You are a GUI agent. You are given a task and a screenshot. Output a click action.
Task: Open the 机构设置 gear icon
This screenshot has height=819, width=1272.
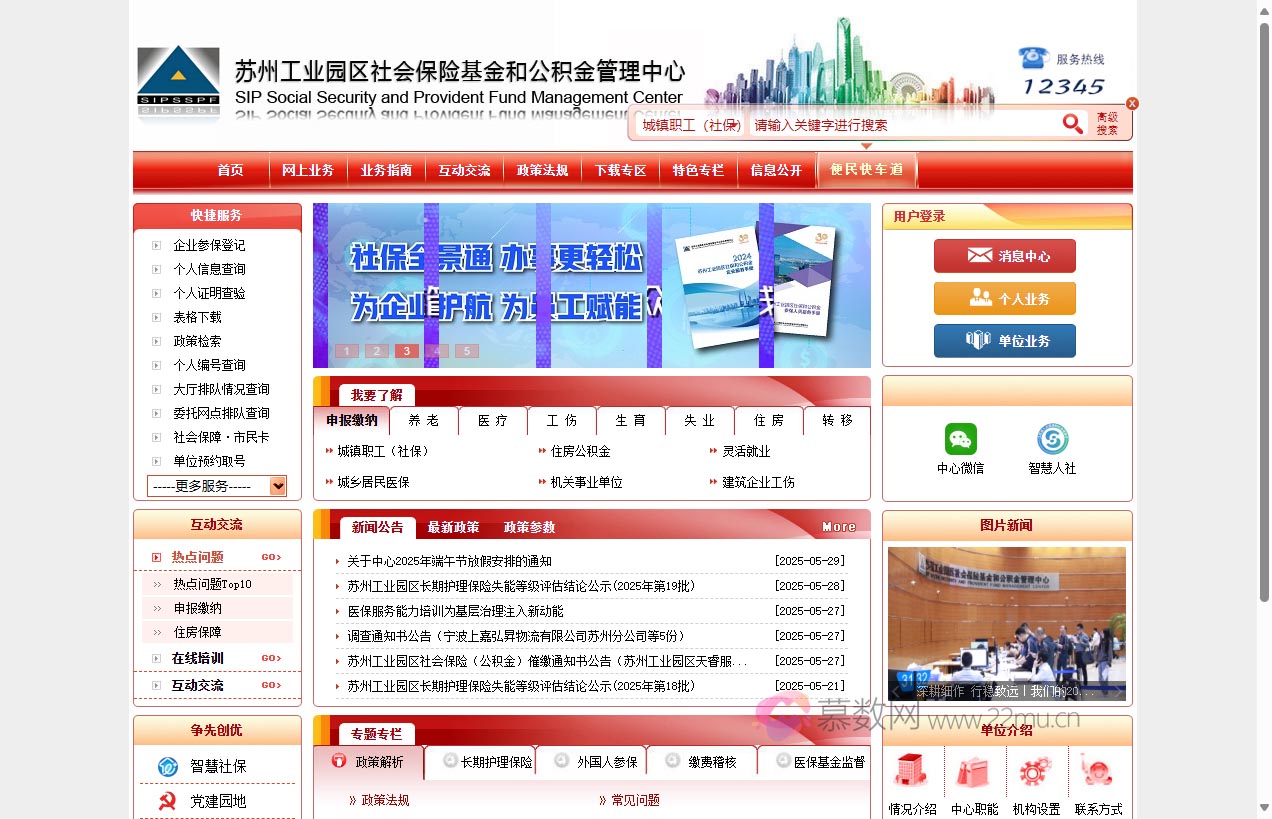(1035, 770)
